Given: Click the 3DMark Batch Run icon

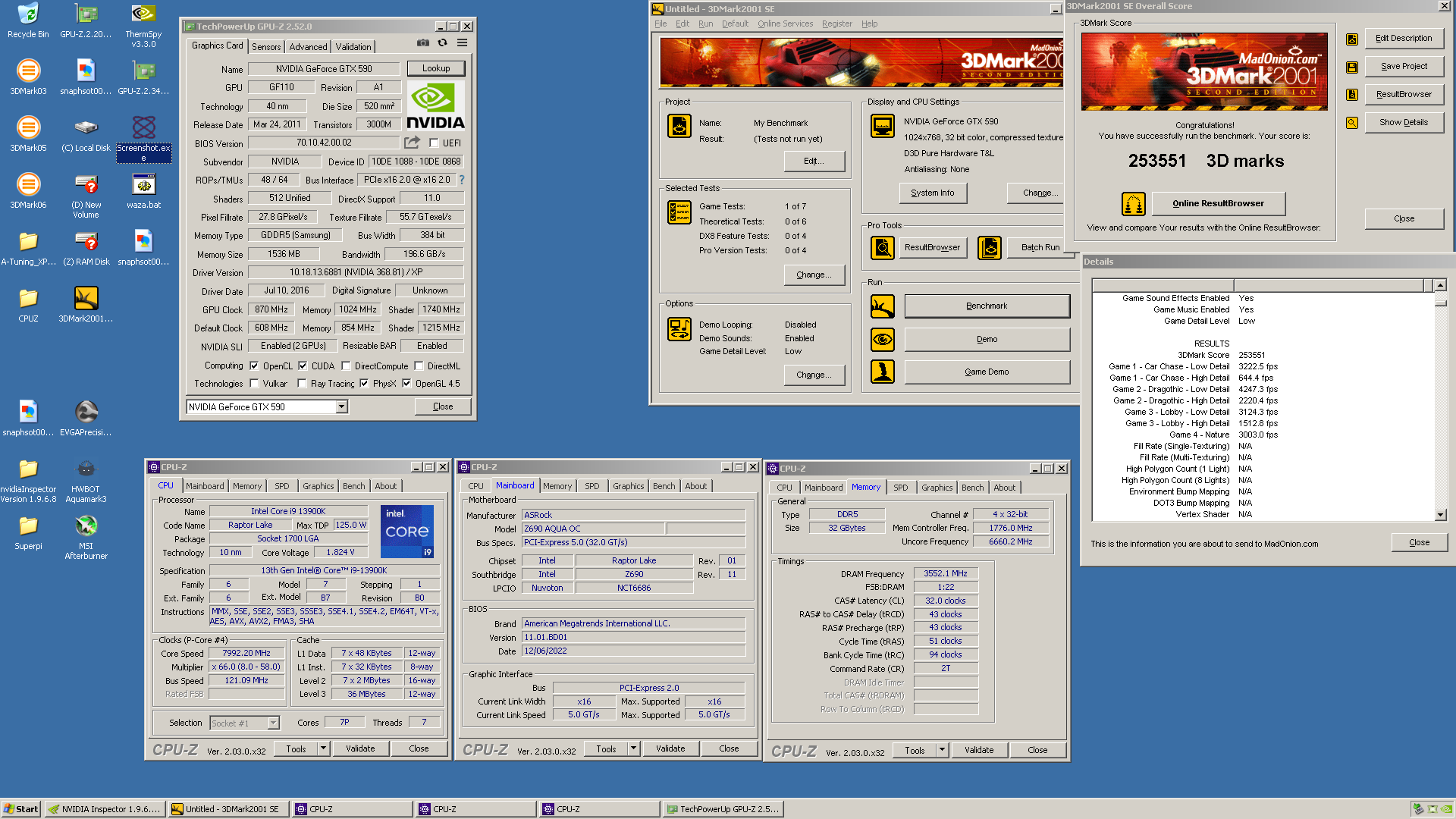Looking at the screenshot, I should [x=989, y=247].
